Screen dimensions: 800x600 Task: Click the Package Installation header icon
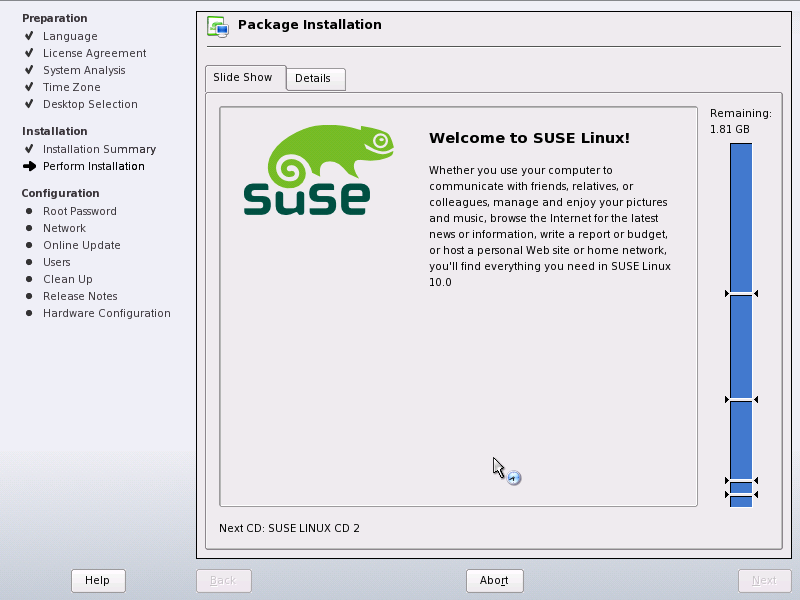[218, 27]
